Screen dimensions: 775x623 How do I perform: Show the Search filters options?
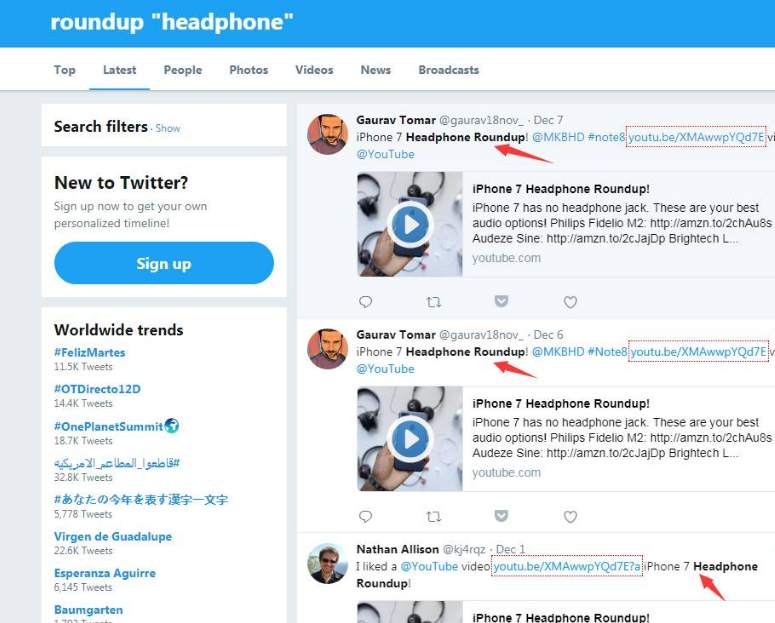tap(168, 129)
